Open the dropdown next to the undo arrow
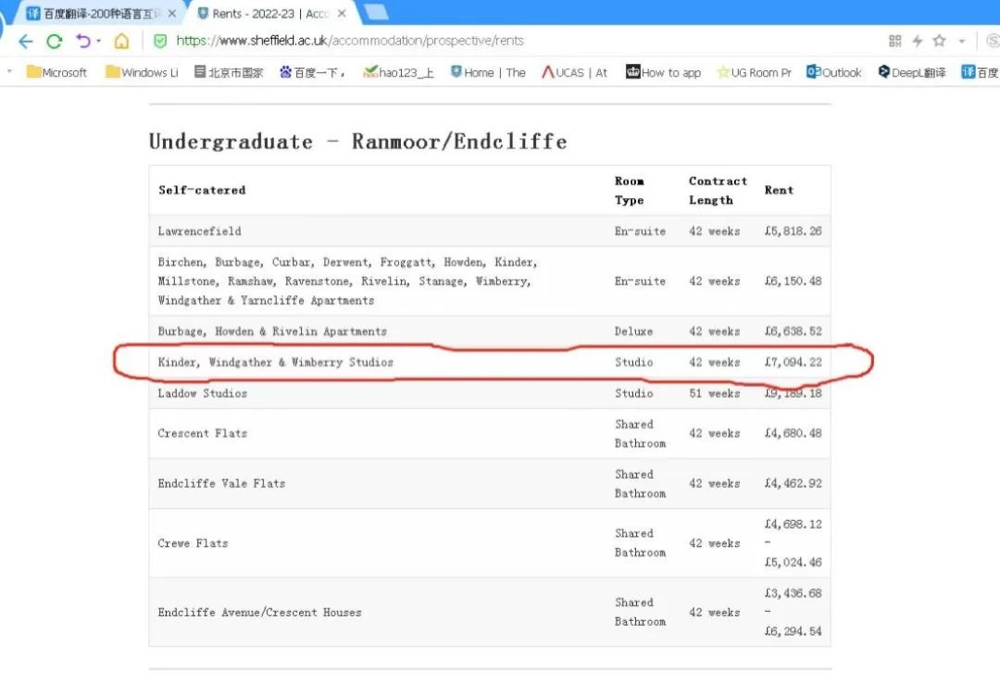 99,41
